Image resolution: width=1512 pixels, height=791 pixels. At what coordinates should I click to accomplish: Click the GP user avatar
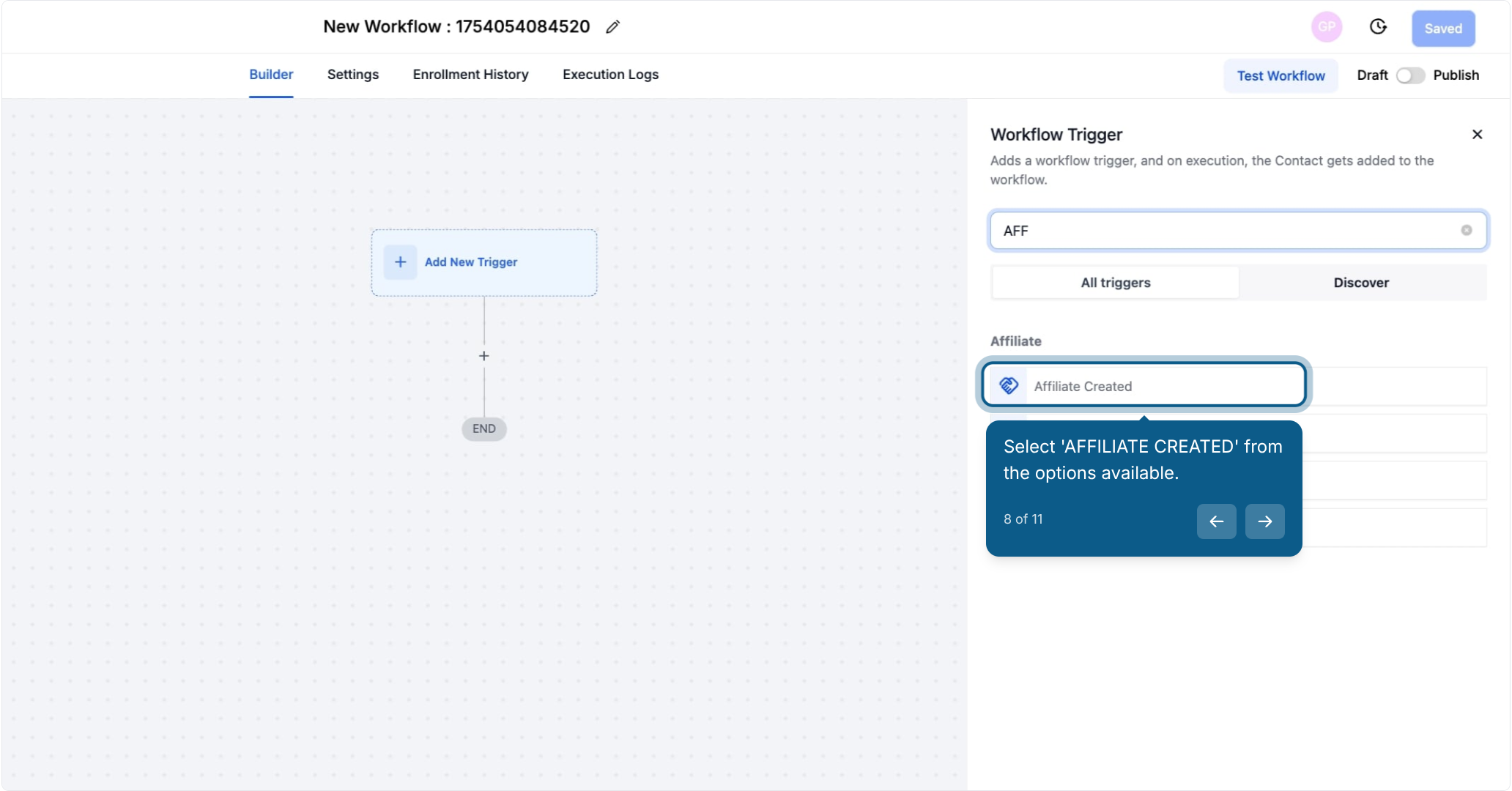coord(1326,27)
